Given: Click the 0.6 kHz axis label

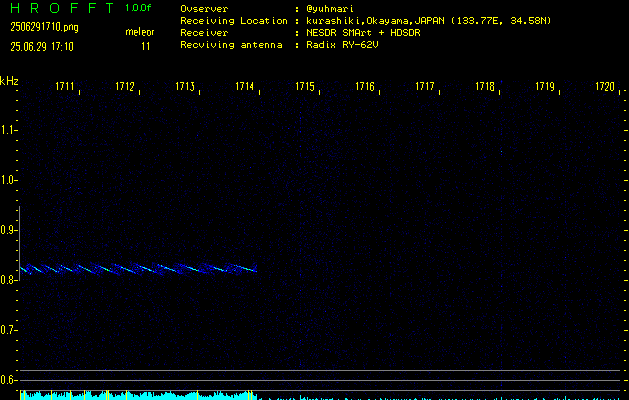Looking at the screenshot, I should [x=8, y=380].
